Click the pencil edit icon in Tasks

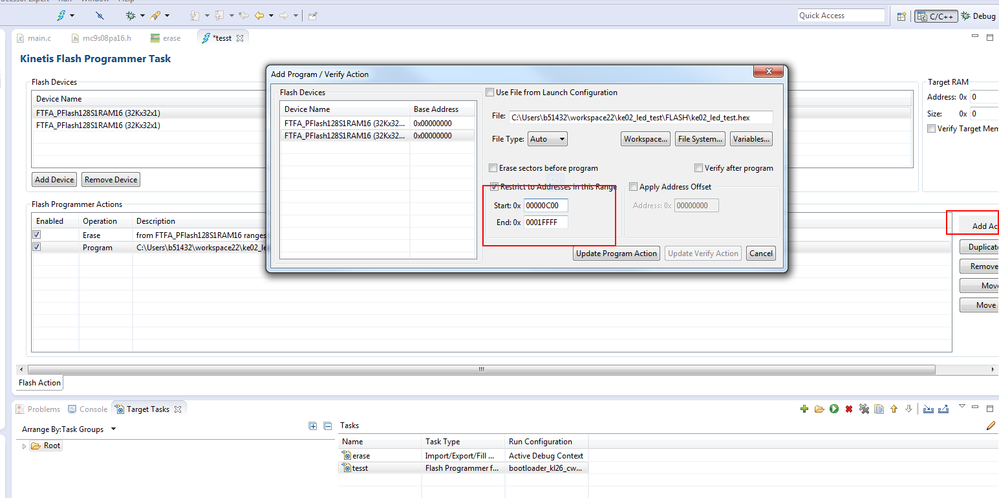pyautogui.click(x=991, y=425)
